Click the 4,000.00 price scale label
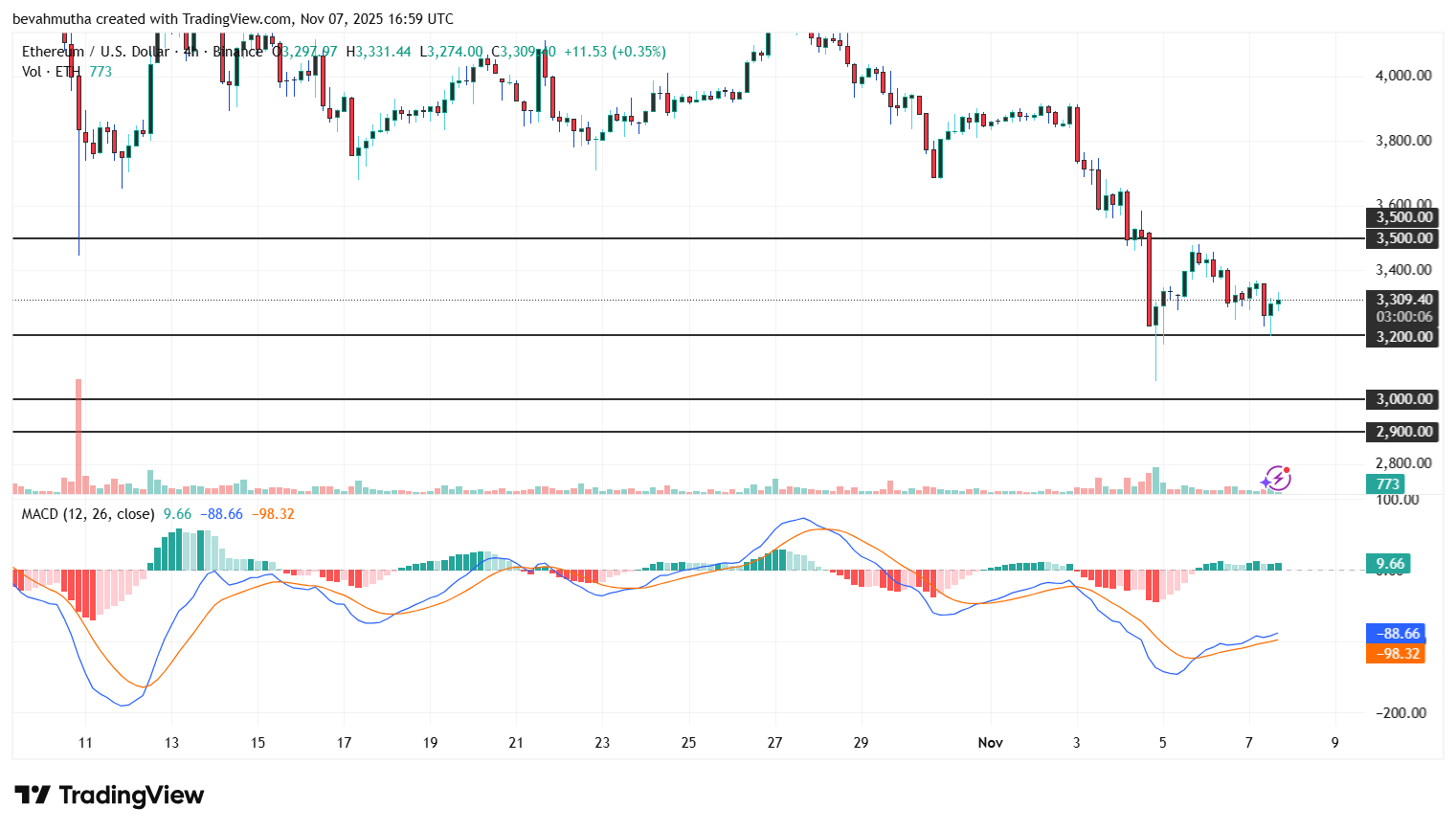The image size is (1456, 831). pos(1402,76)
